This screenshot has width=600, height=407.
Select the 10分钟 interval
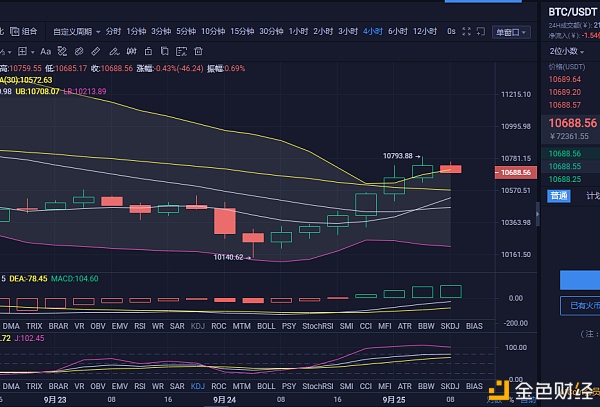coord(213,31)
